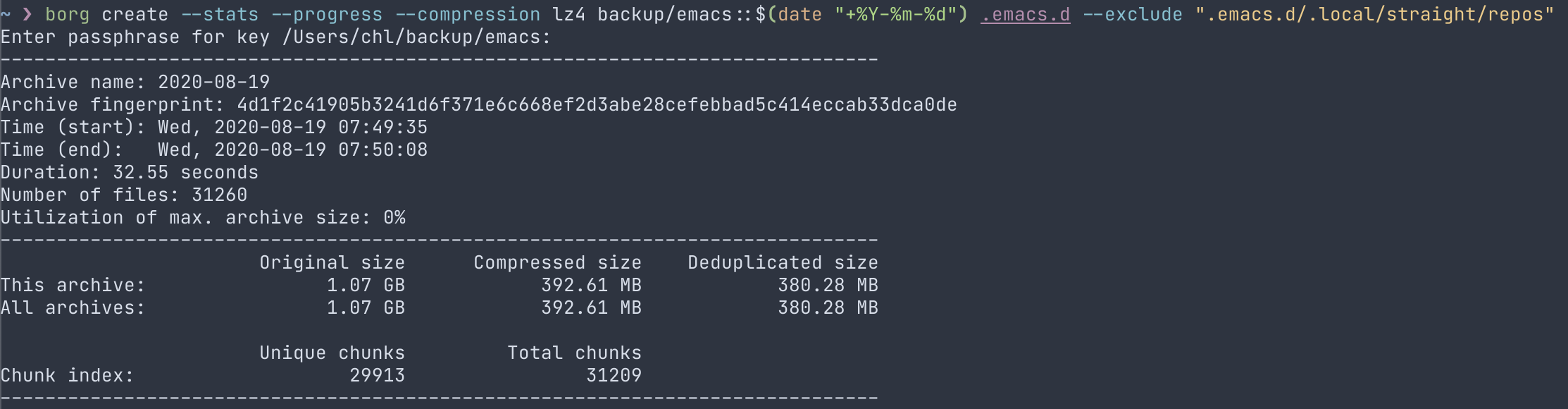The width and height of the screenshot is (1568, 409).
Task: Click the Total chunks value 31209
Action: click(x=614, y=376)
